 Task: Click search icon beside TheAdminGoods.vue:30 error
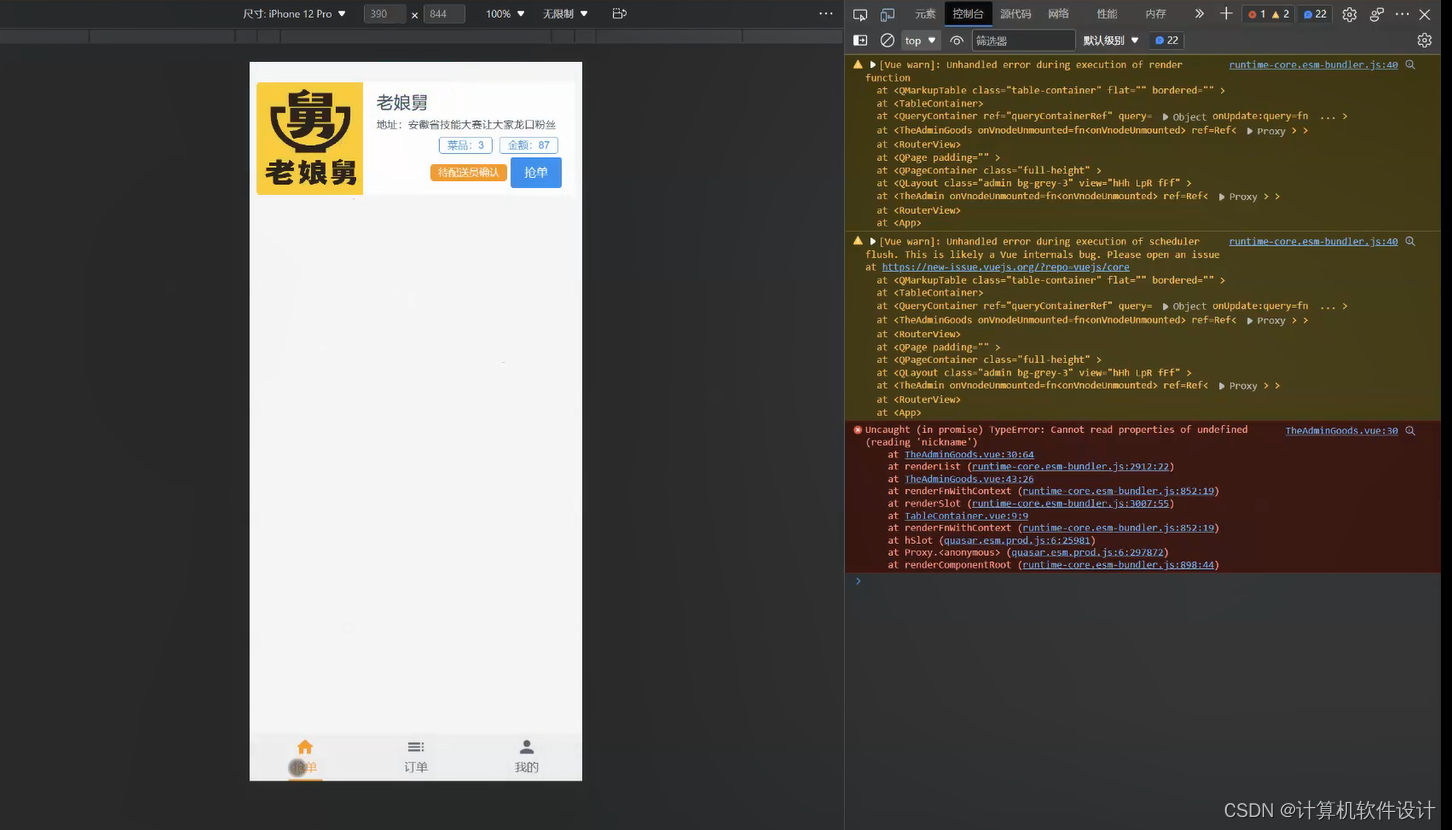tap(1410, 431)
